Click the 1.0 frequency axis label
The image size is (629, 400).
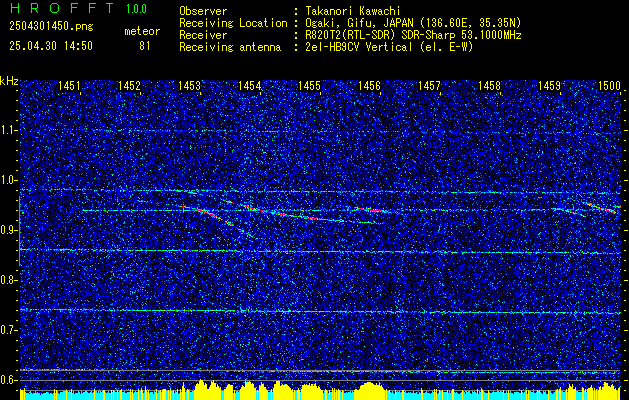tap(9, 180)
